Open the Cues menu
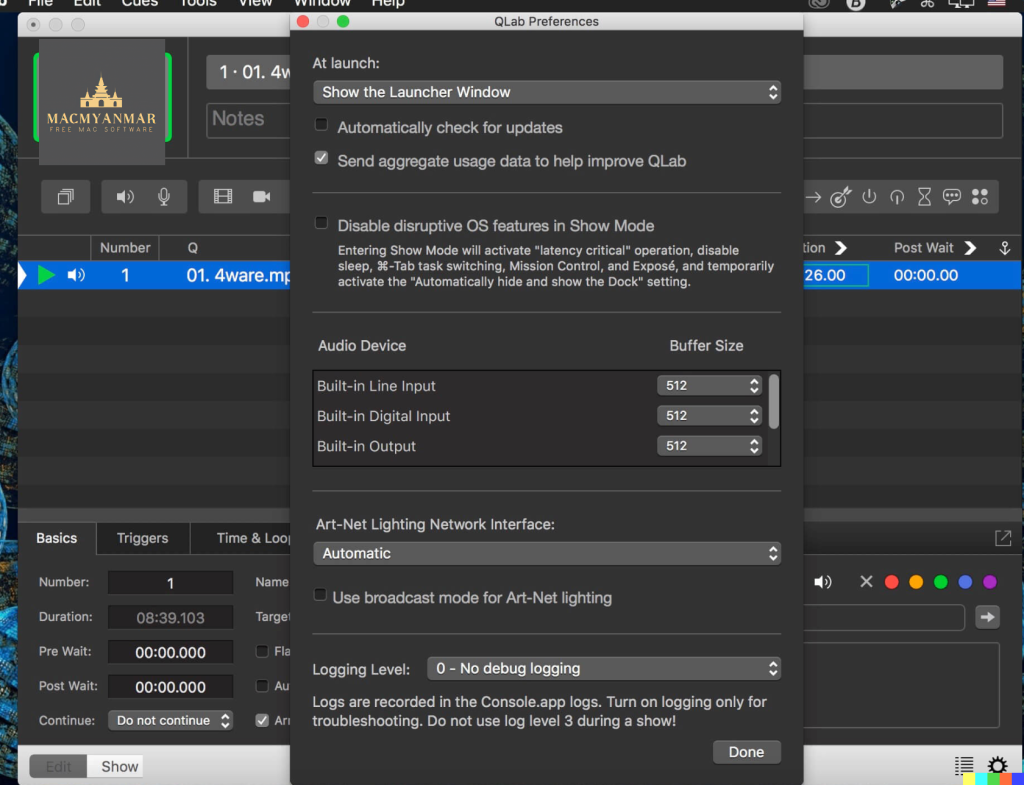Image resolution: width=1024 pixels, height=785 pixels. [x=140, y=3]
